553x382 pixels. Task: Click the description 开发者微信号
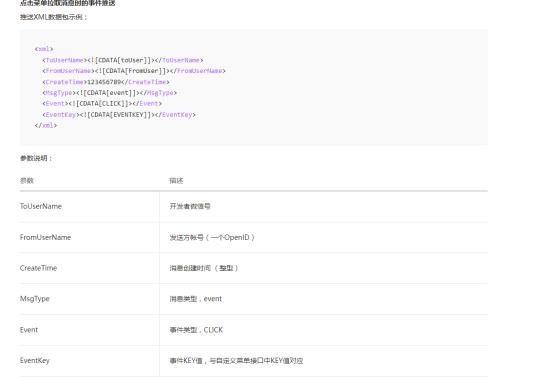[190, 206]
